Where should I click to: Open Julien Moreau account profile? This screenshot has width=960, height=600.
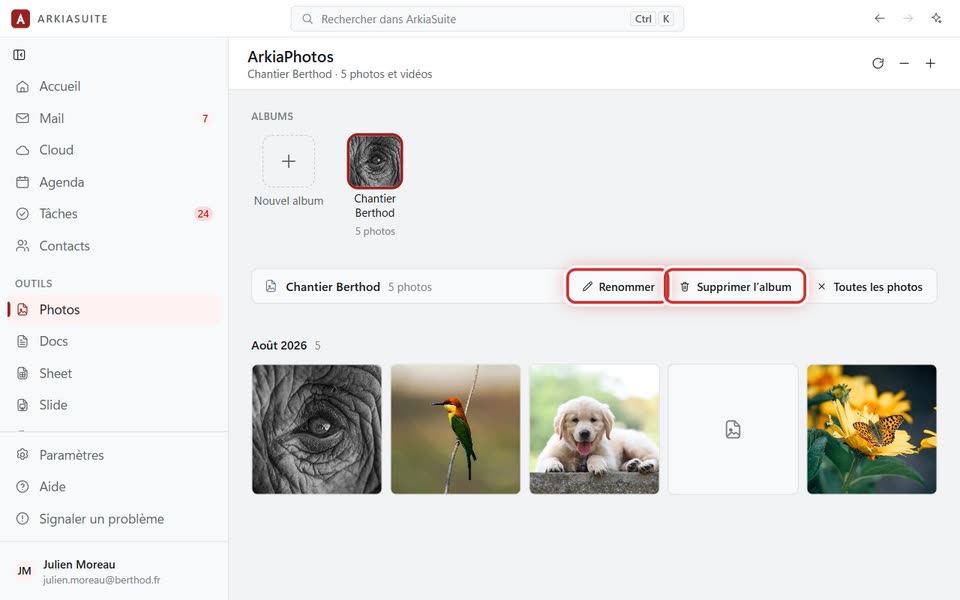pos(114,571)
